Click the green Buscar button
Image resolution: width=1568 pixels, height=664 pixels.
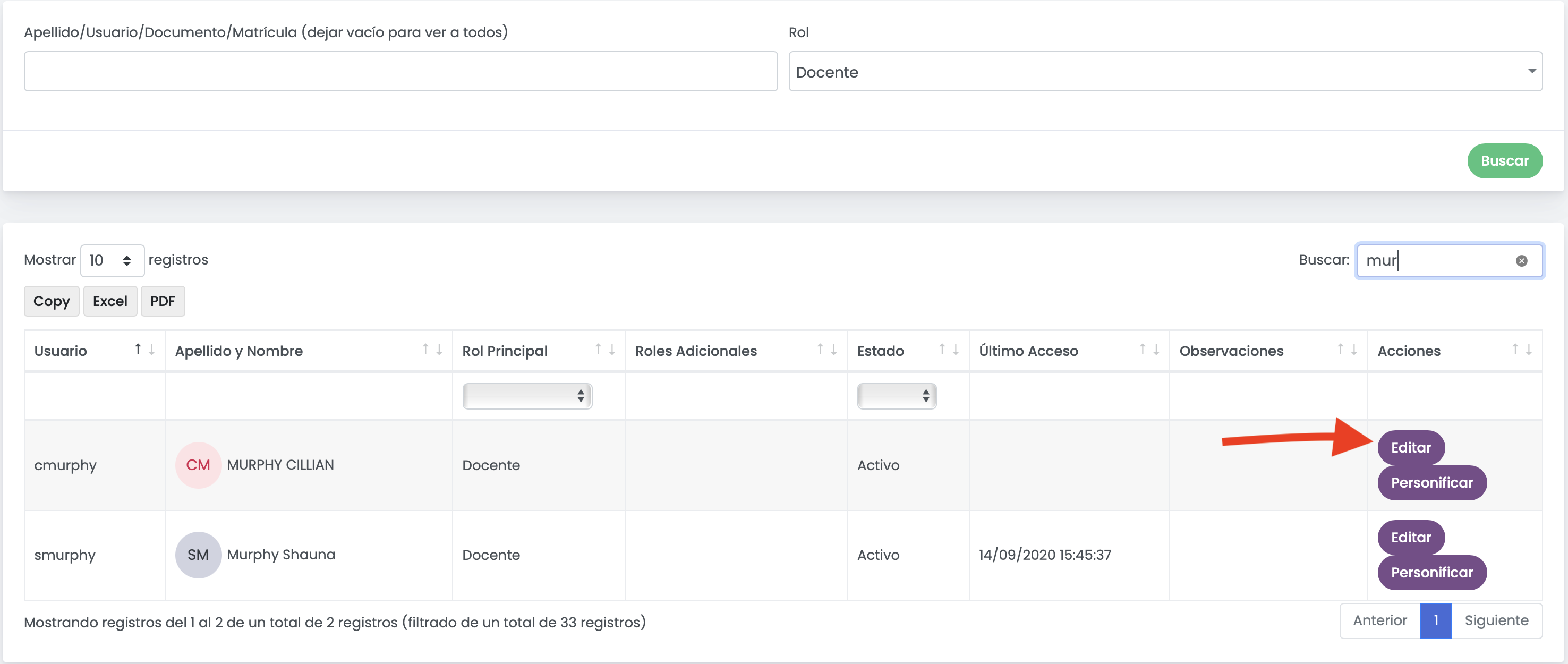click(1505, 160)
